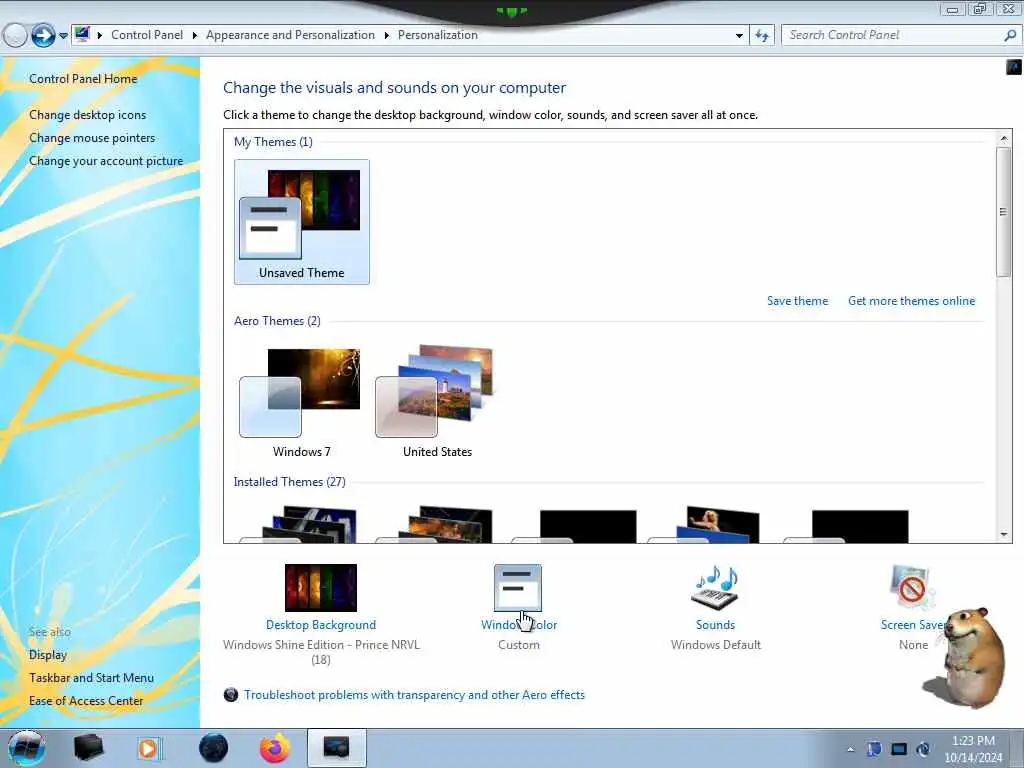Open the address bar history dropdown

click(739, 36)
